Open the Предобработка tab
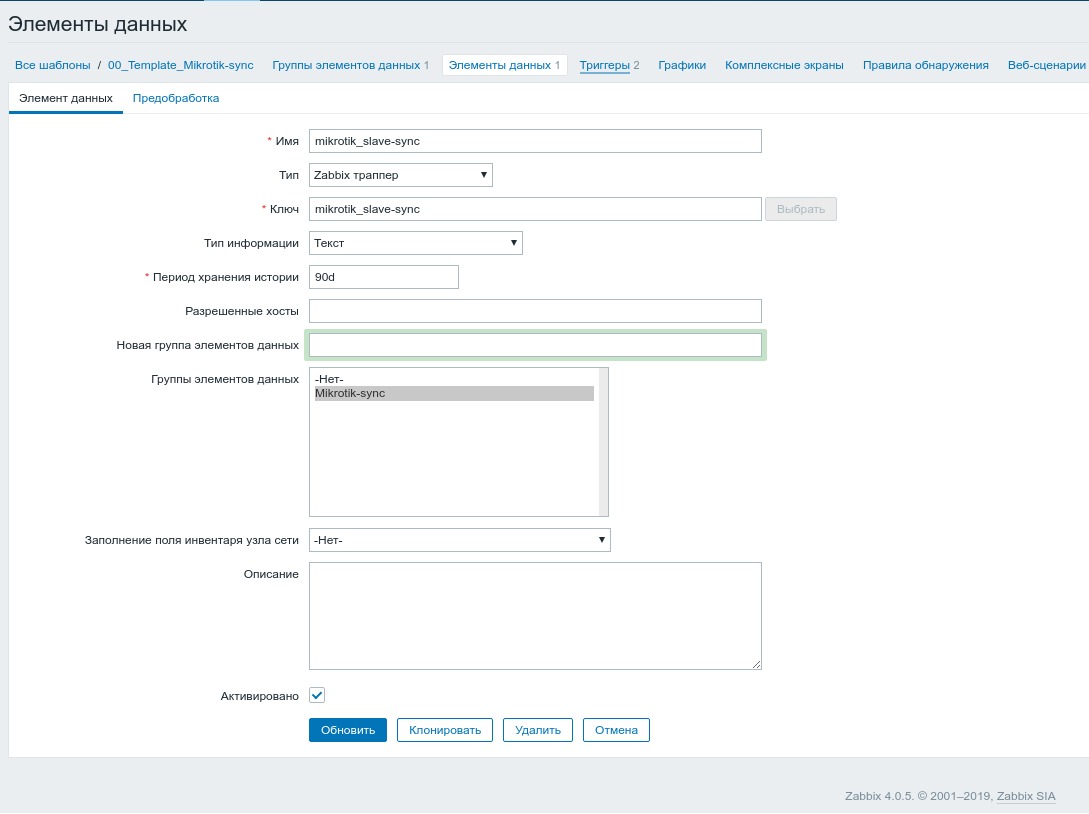This screenshot has height=814, width=1089. pyautogui.click(x=176, y=98)
